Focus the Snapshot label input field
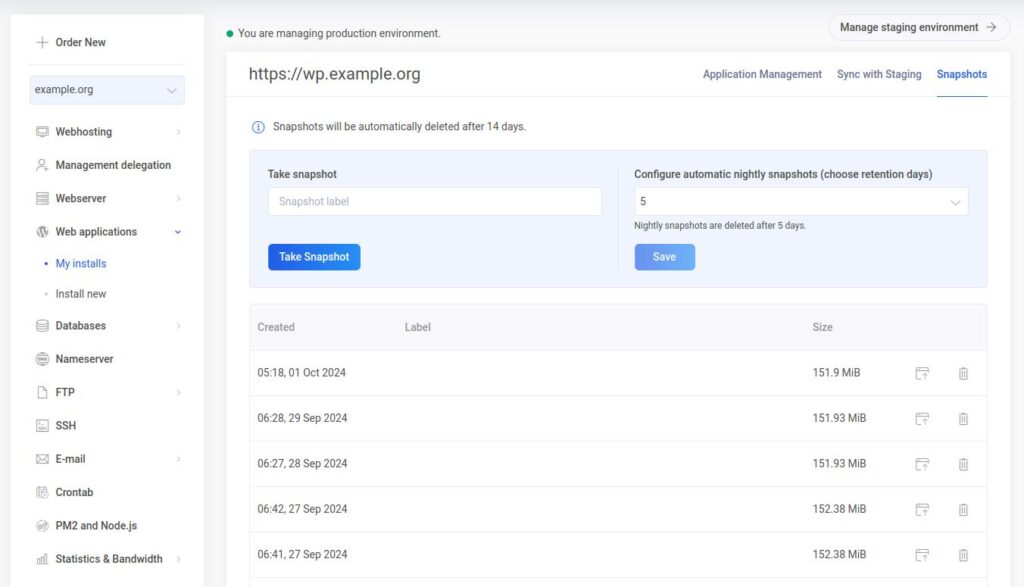The width and height of the screenshot is (1024, 587). click(x=435, y=202)
